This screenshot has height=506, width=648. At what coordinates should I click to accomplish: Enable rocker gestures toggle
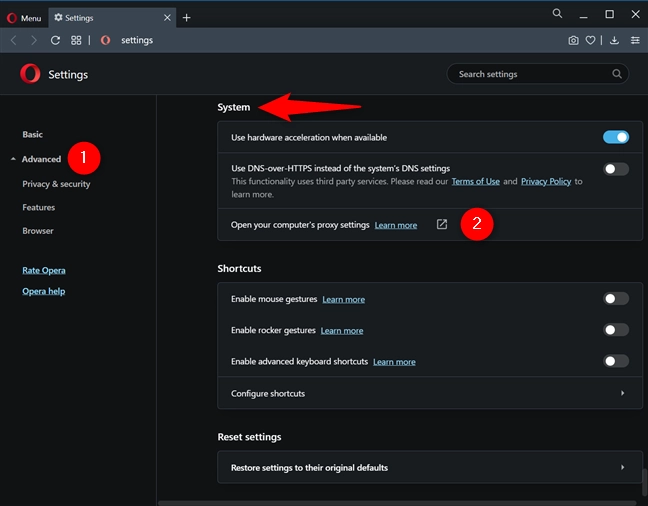coord(616,330)
